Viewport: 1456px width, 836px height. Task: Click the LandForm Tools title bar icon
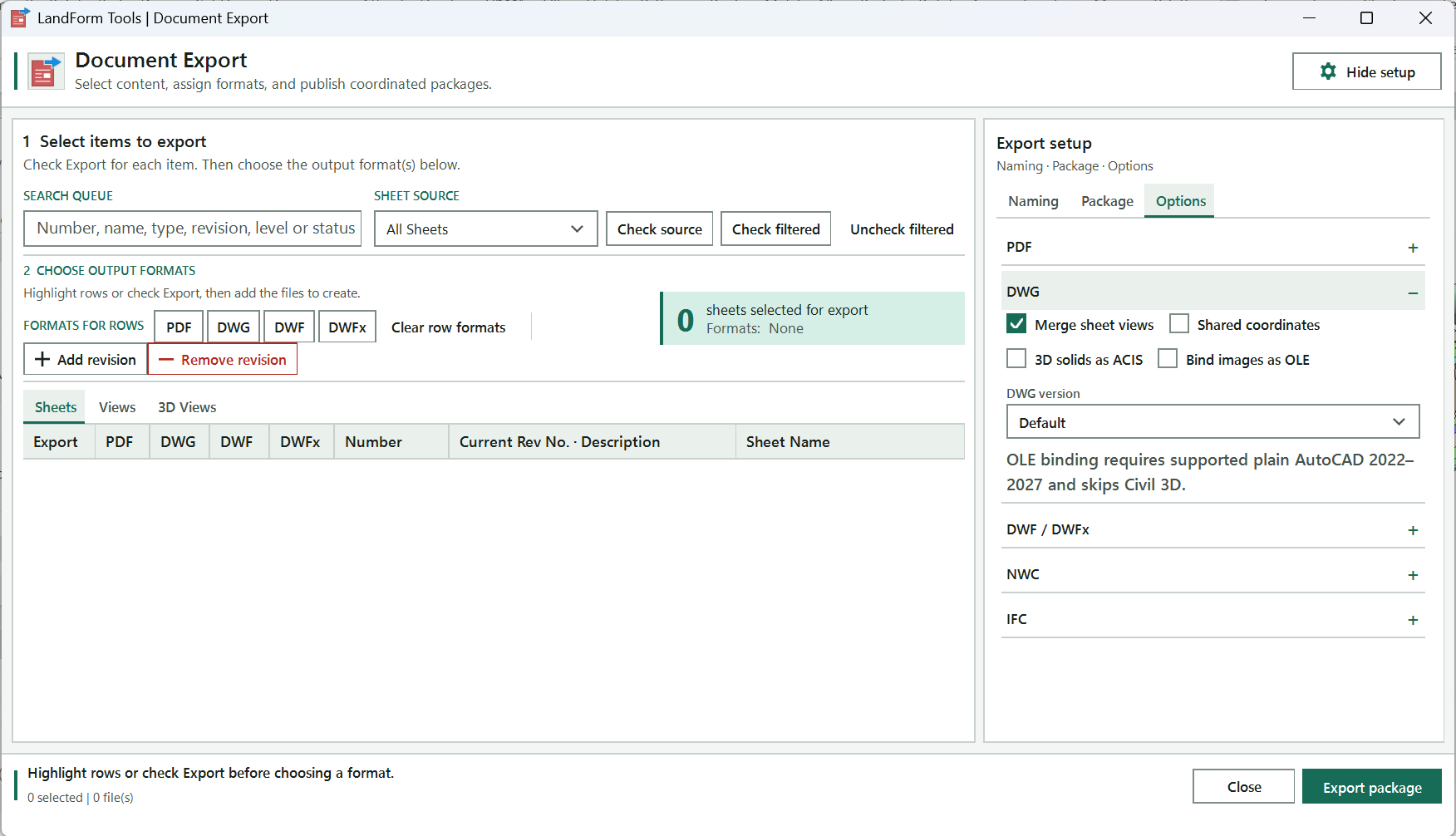point(20,17)
